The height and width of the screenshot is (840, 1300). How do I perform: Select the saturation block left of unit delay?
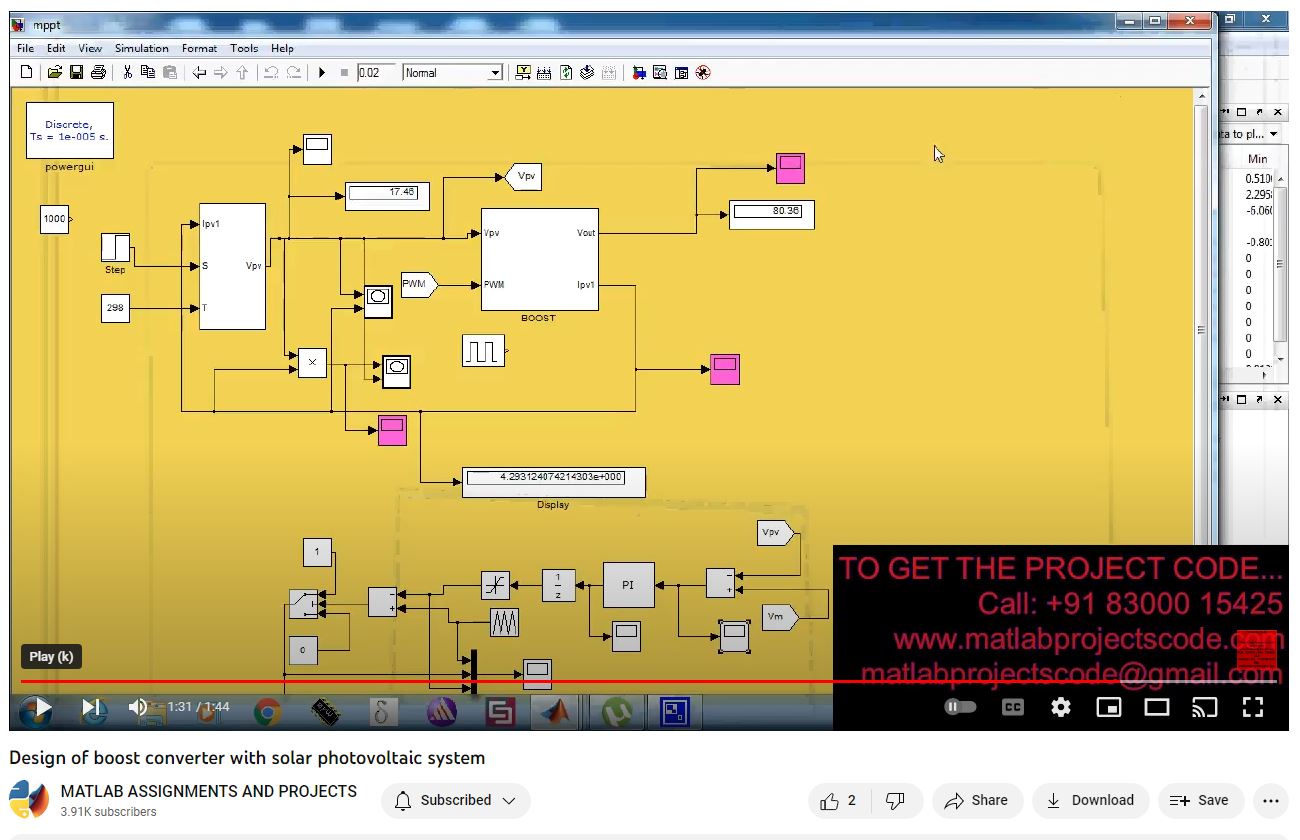pos(496,585)
